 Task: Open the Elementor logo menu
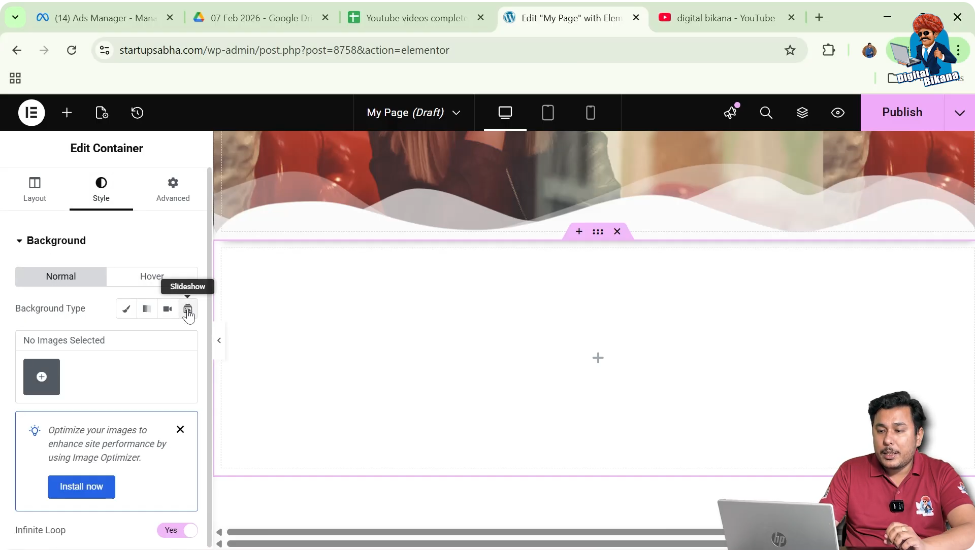[x=31, y=113]
